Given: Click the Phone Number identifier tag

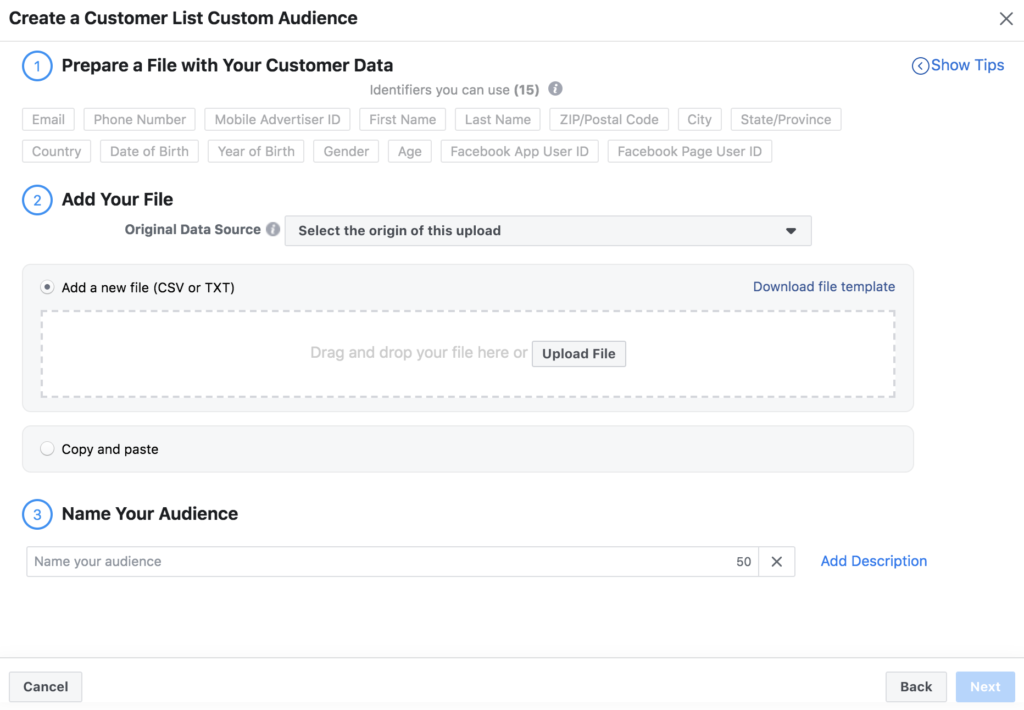Looking at the screenshot, I should click(140, 120).
